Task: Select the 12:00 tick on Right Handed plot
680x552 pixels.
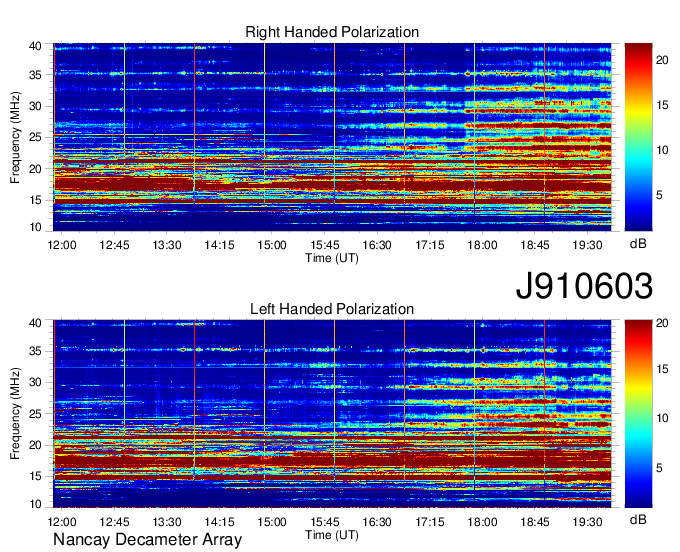Action: pyautogui.click(x=62, y=245)
